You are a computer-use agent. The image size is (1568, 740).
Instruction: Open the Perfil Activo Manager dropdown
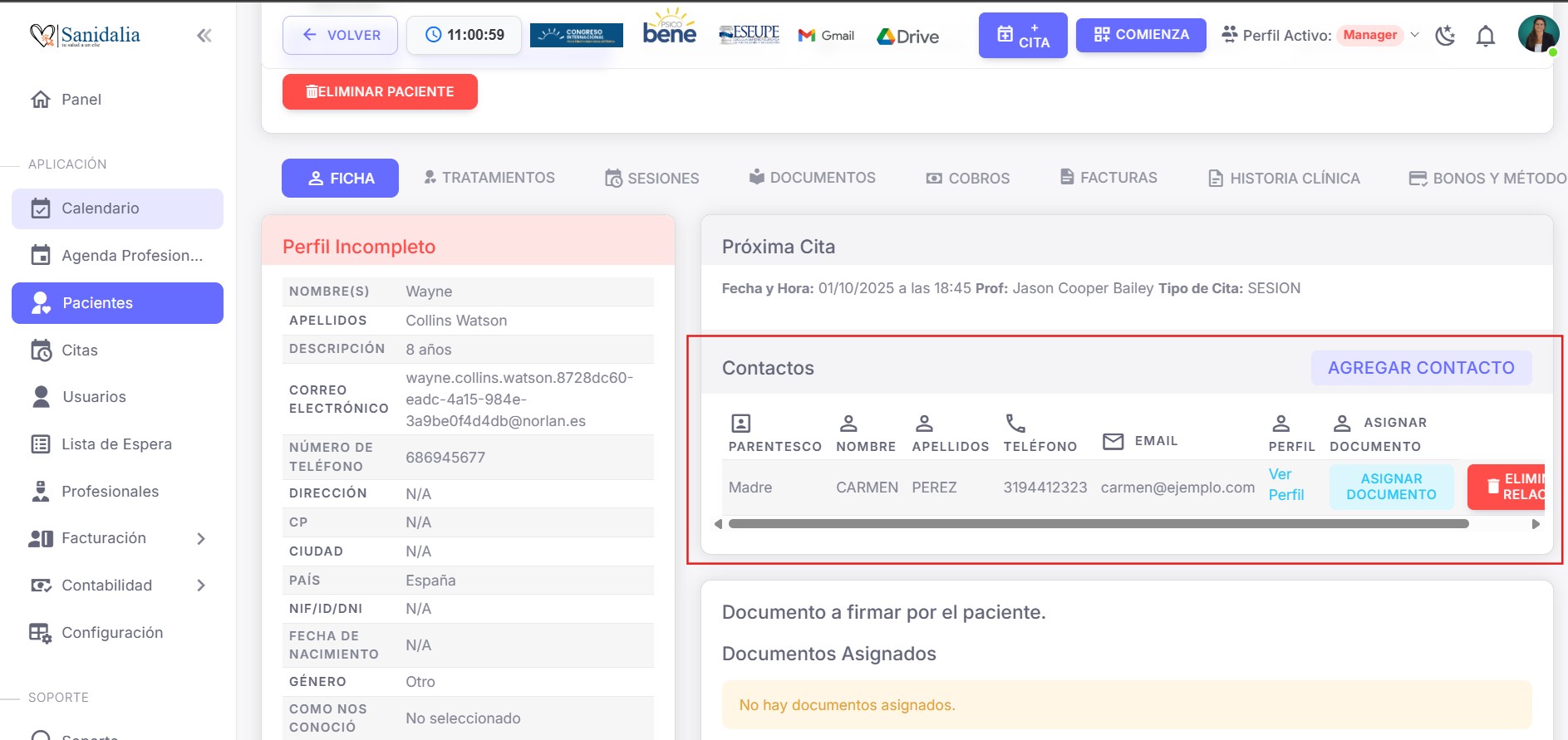tap(1379, 35)
